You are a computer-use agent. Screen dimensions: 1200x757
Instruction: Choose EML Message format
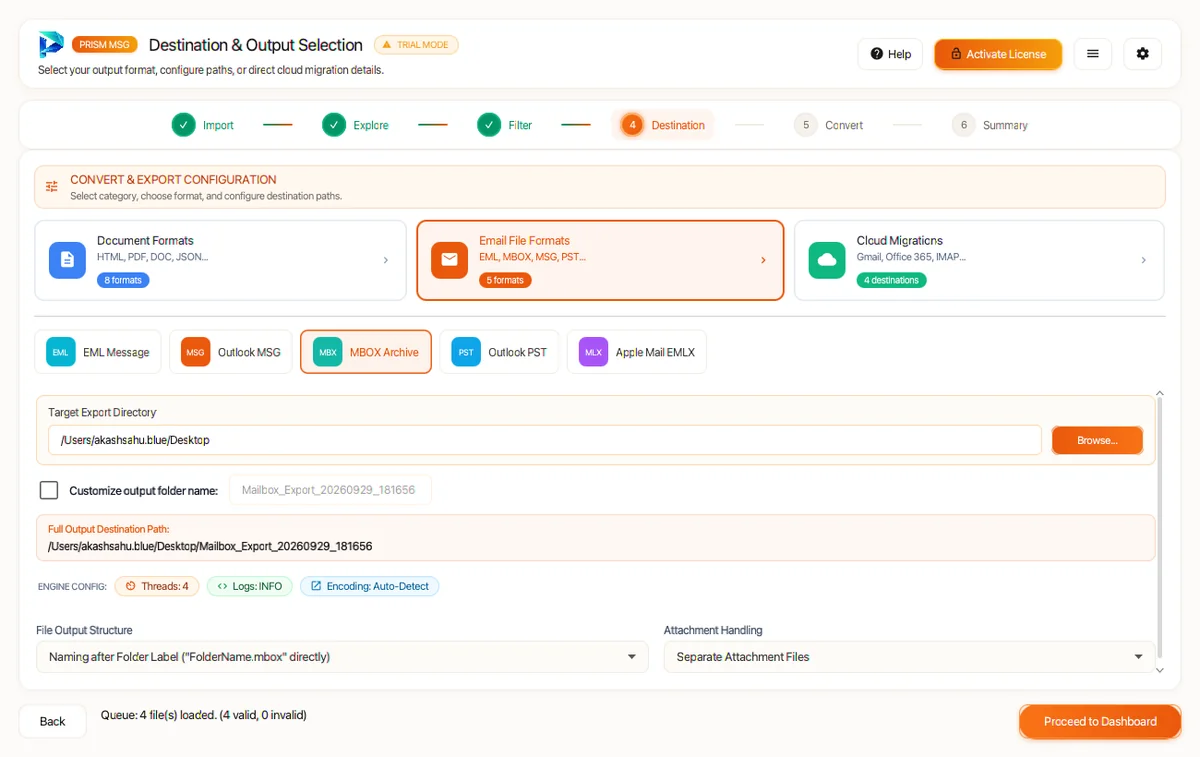point(98,352)
